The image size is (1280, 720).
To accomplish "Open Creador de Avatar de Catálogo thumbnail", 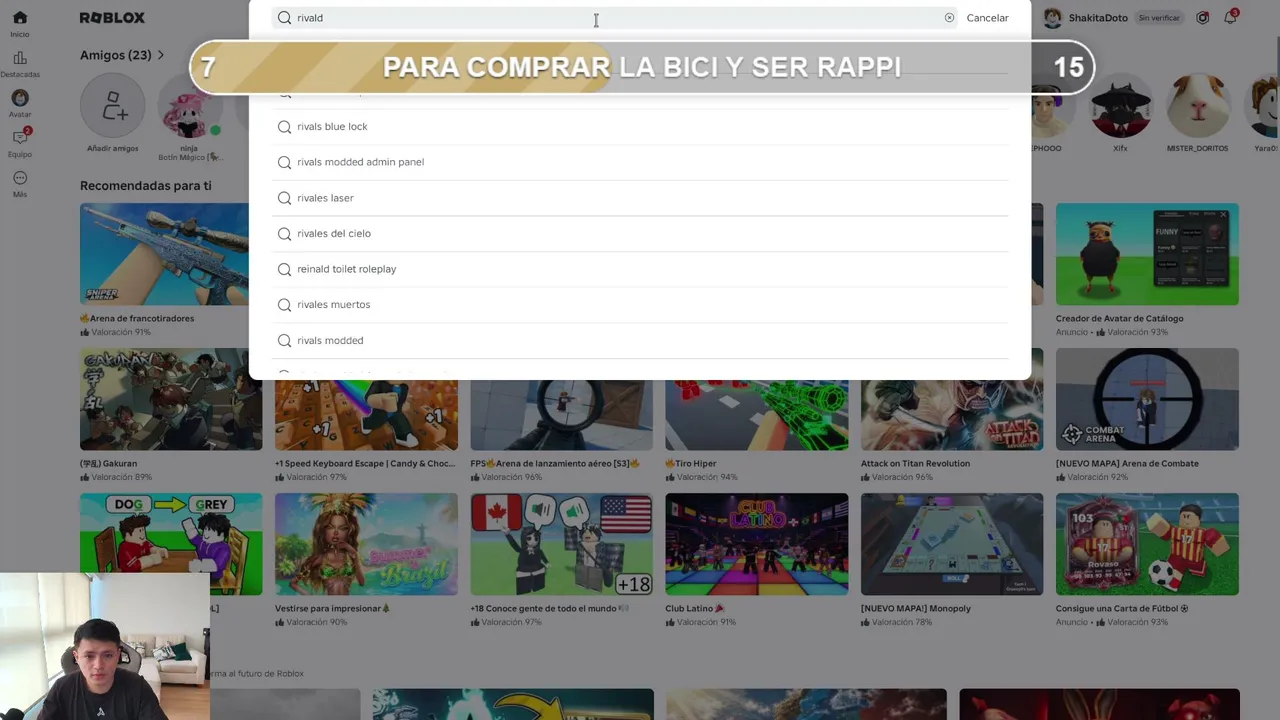I will pos(1147,254).
